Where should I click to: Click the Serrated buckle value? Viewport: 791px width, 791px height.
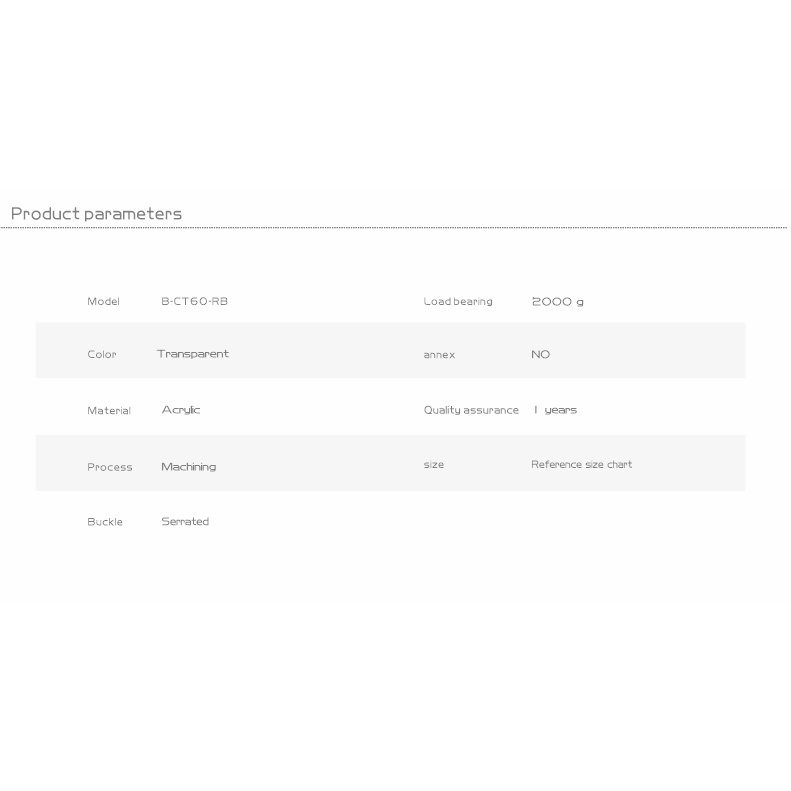click(x=185, y=521)
